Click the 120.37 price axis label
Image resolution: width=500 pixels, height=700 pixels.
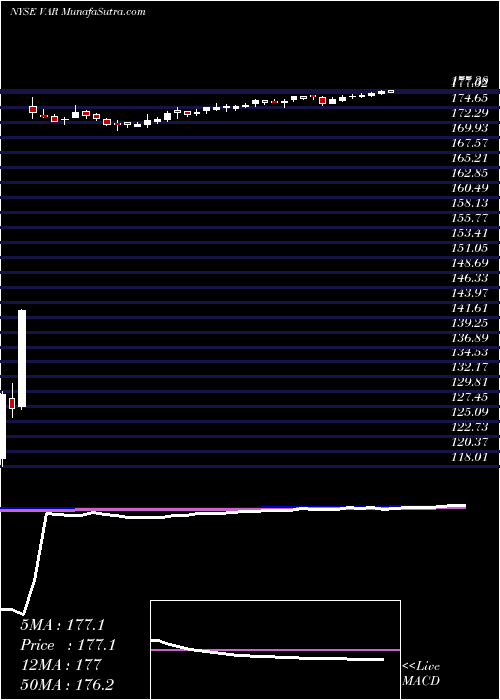click(469, 442)
